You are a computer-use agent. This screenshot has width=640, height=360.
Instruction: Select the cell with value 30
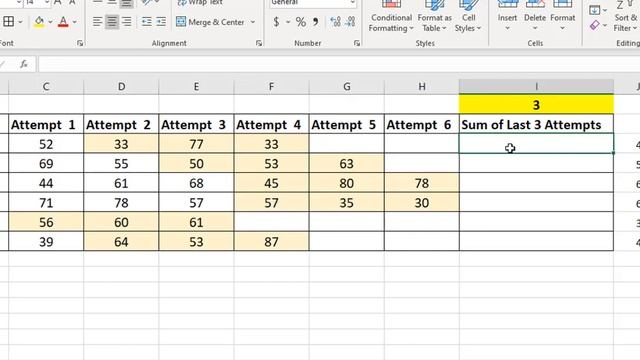(422, 203)
